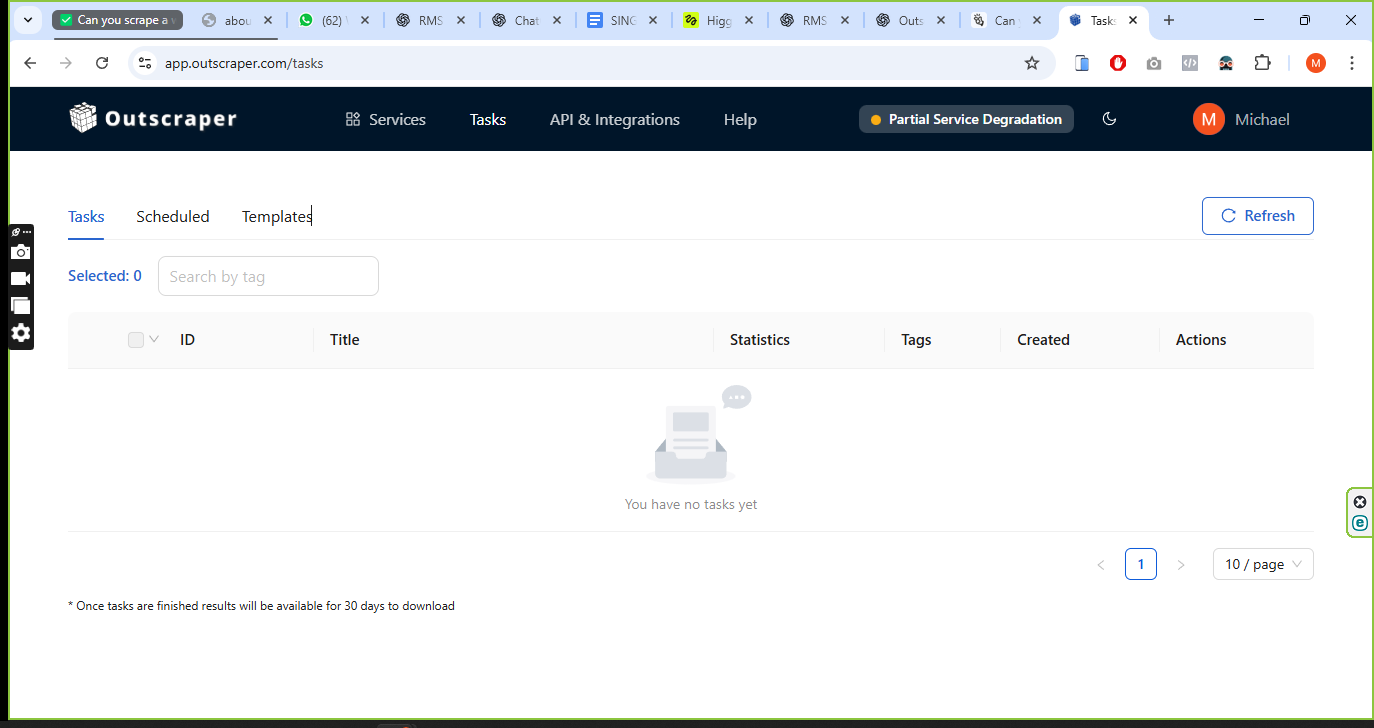
Task: Switch to the Scheduled tab
Action: click(173, 216)
